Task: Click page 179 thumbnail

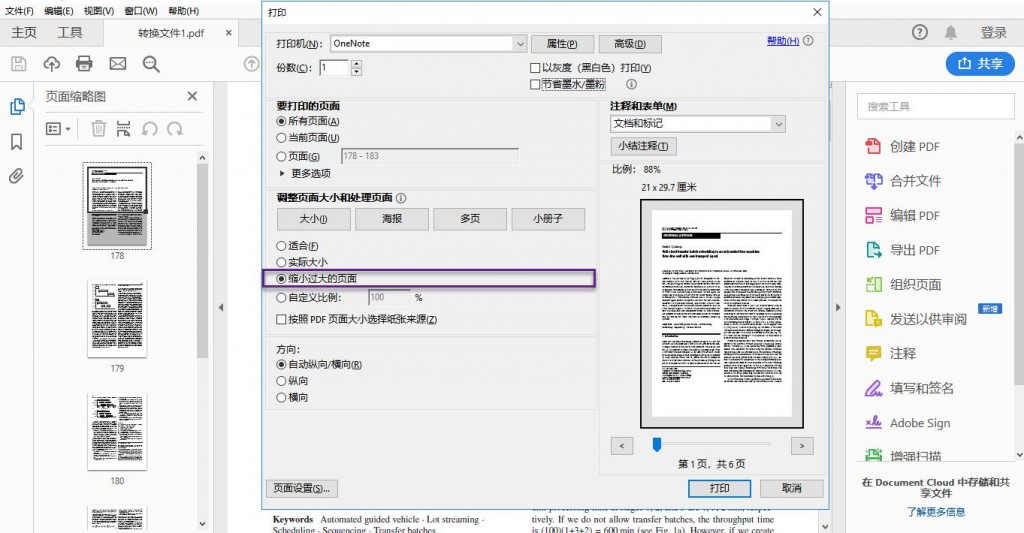Action: coord(117,319)
